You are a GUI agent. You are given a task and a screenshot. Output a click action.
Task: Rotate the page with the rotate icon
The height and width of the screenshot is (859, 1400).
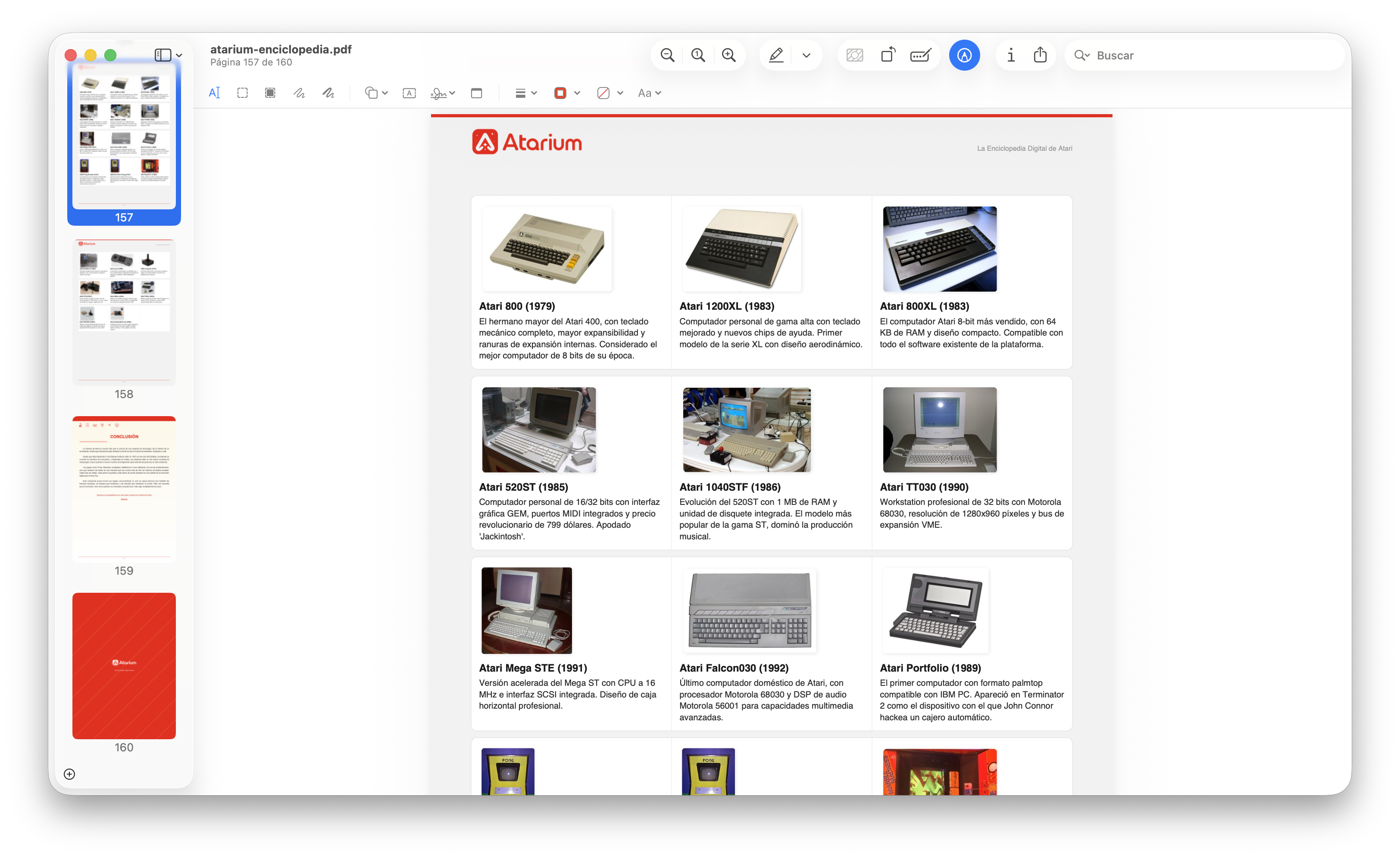(x=888, y=55)
